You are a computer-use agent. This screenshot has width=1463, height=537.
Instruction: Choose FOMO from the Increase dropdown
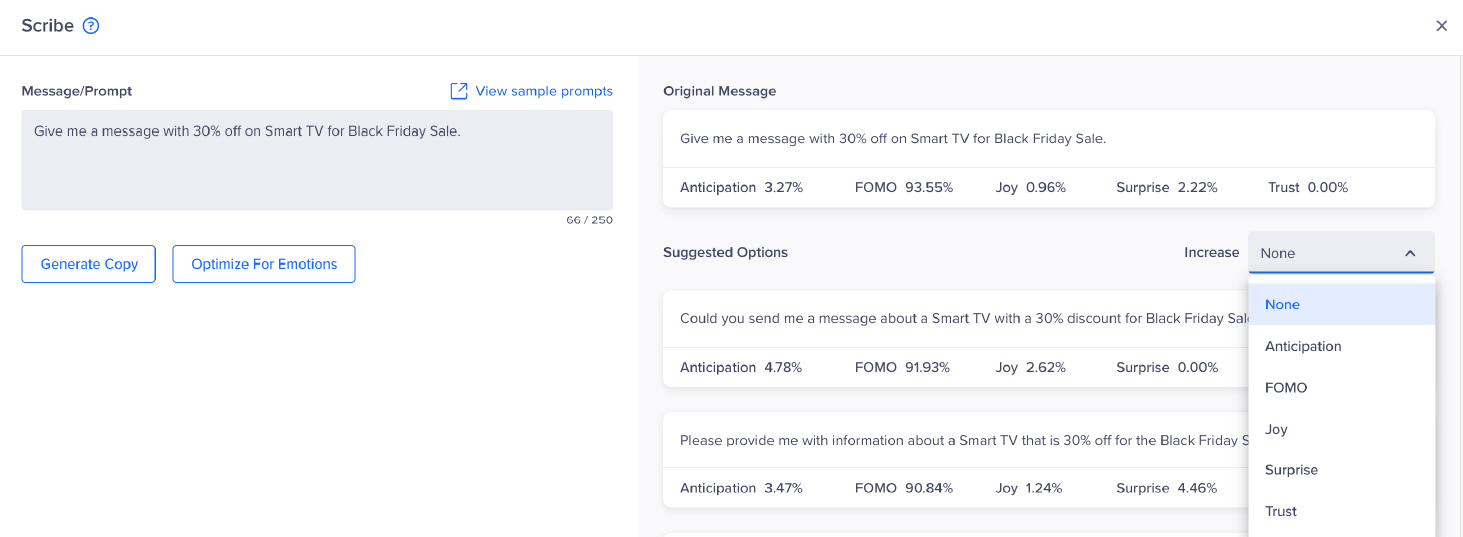(1286, 387)
